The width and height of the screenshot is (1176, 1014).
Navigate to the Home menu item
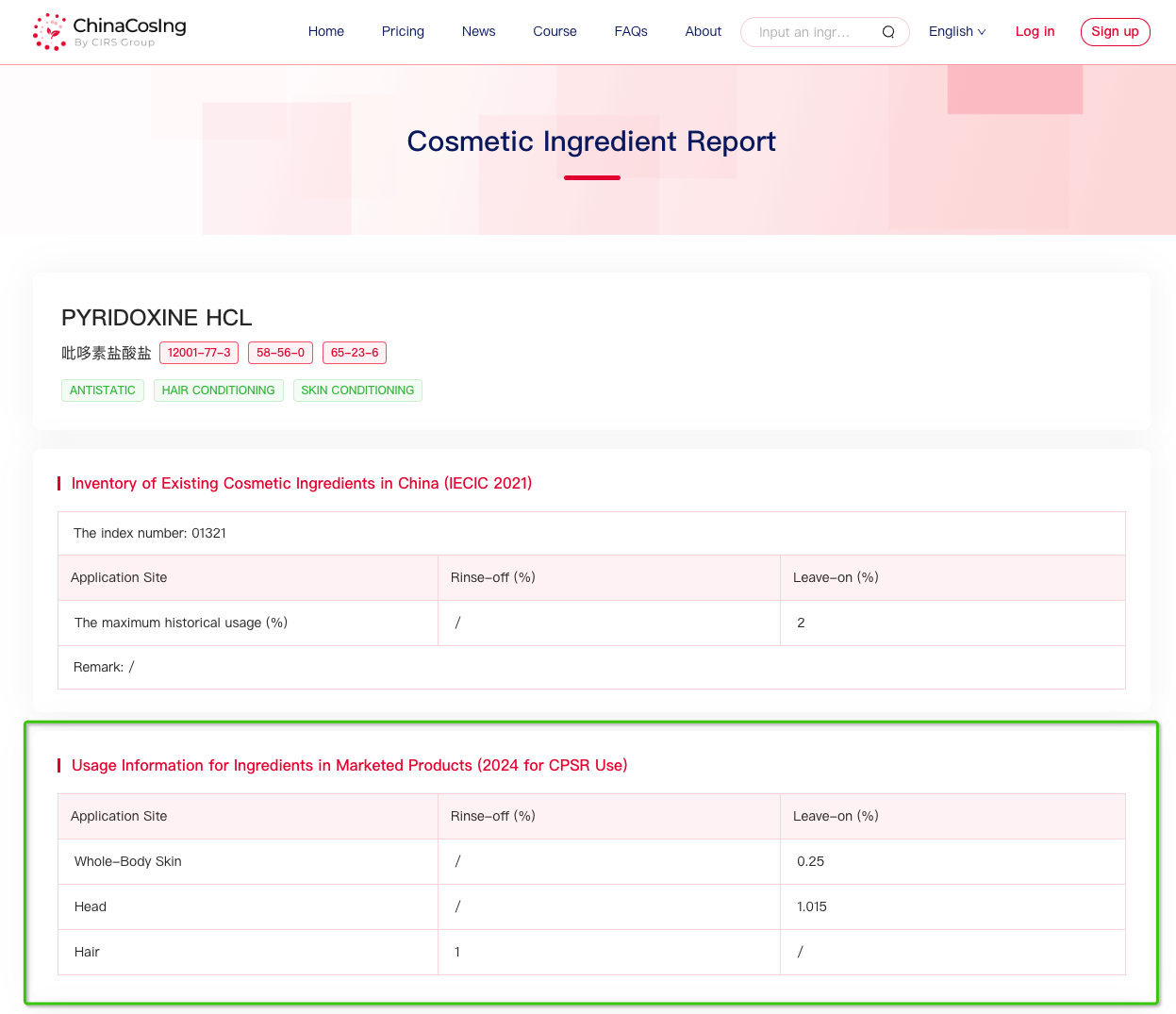click(x=326, y=31)
